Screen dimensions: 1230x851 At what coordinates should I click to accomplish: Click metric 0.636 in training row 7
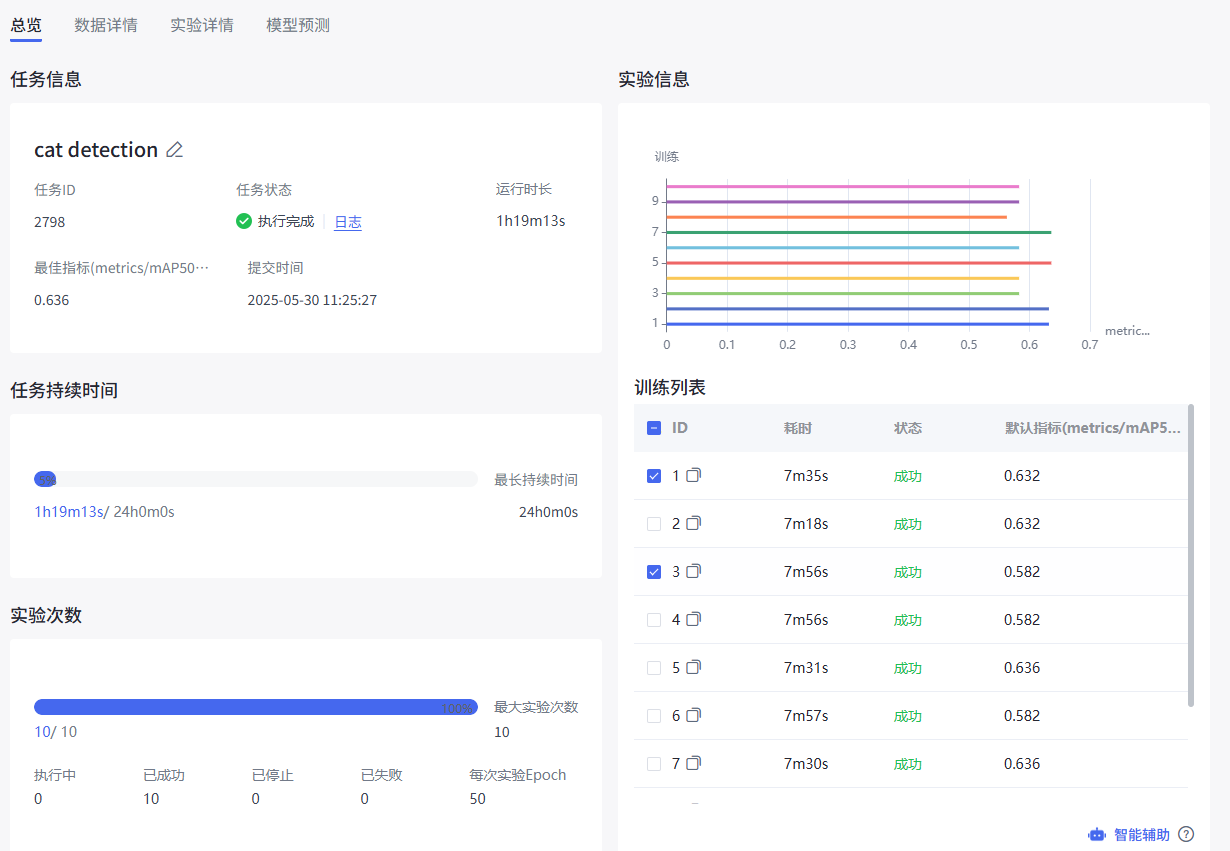(x=1022, y=764)
